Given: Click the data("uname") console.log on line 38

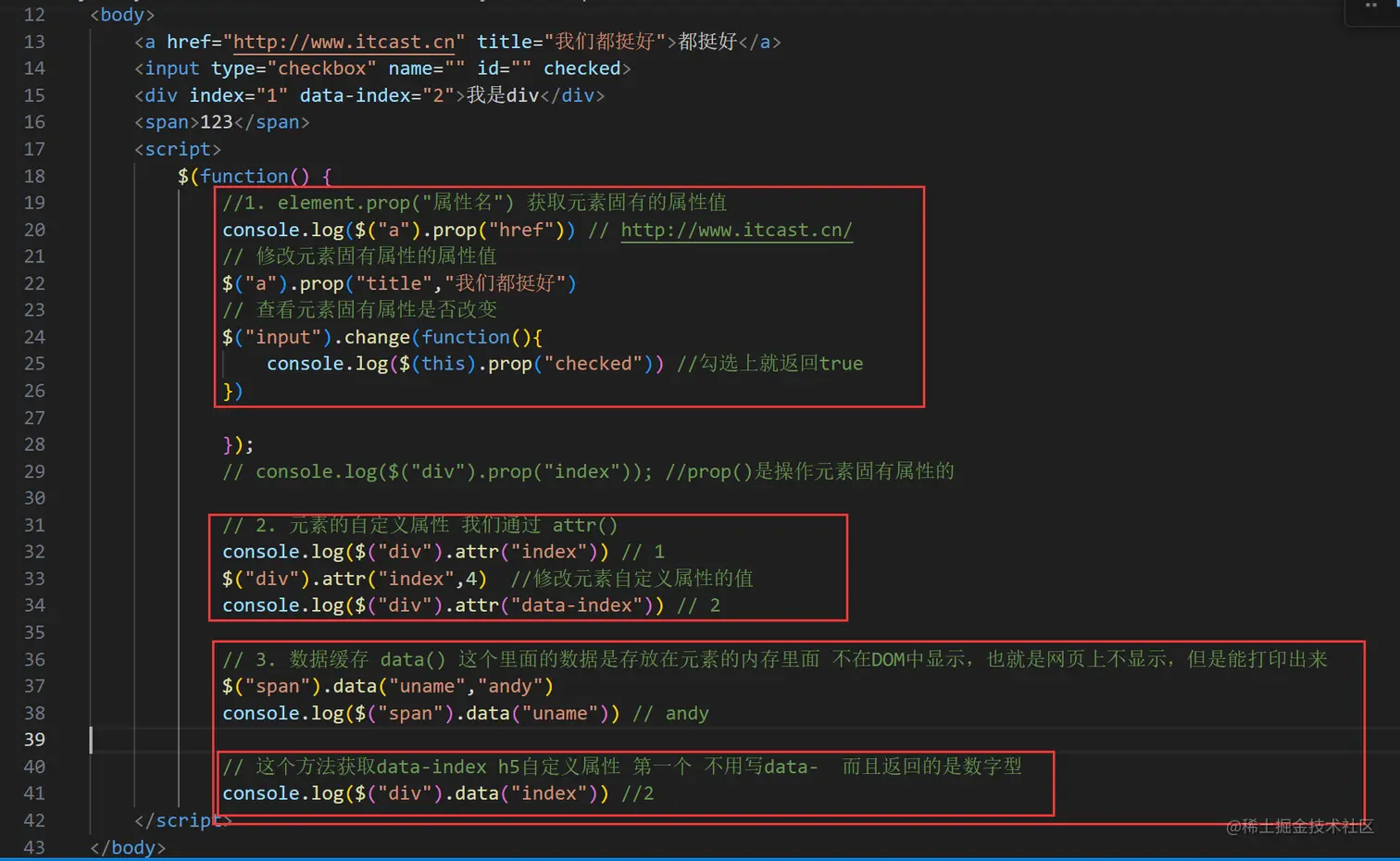Looking at the screenshot, I should click(x=421, y=713).
